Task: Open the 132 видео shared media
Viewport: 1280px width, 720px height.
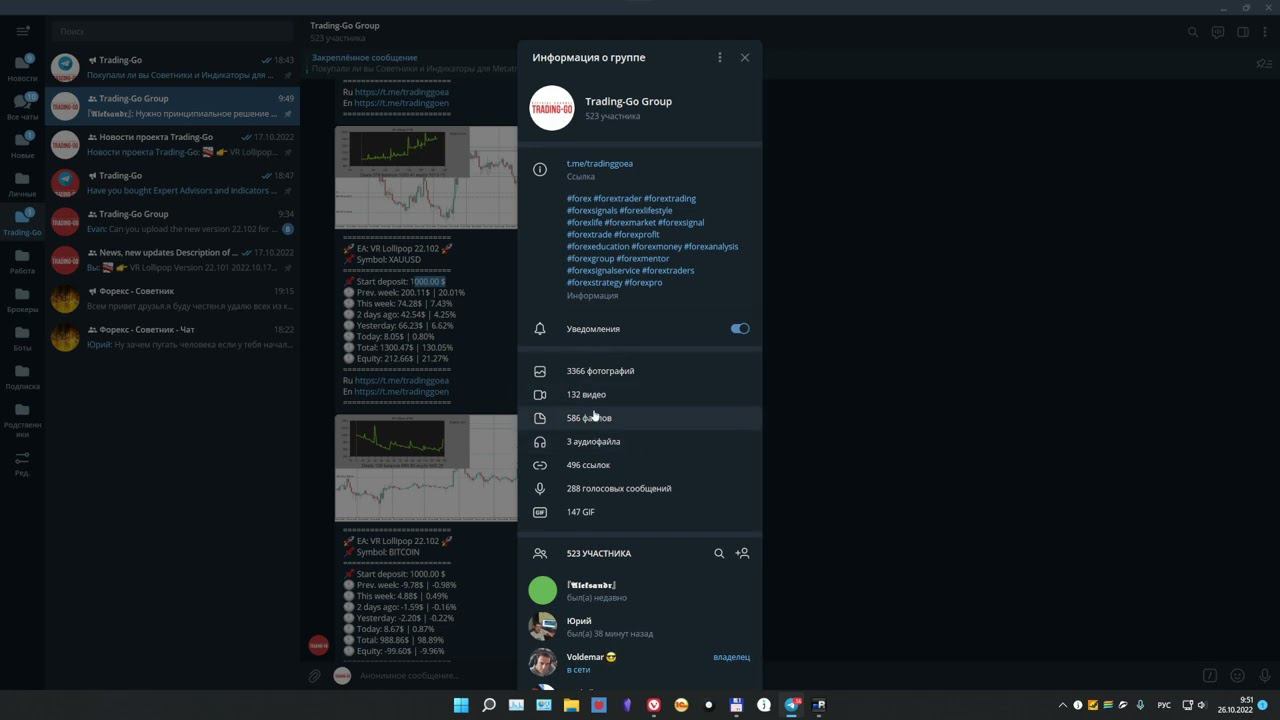Action: (x=640, y=395)
